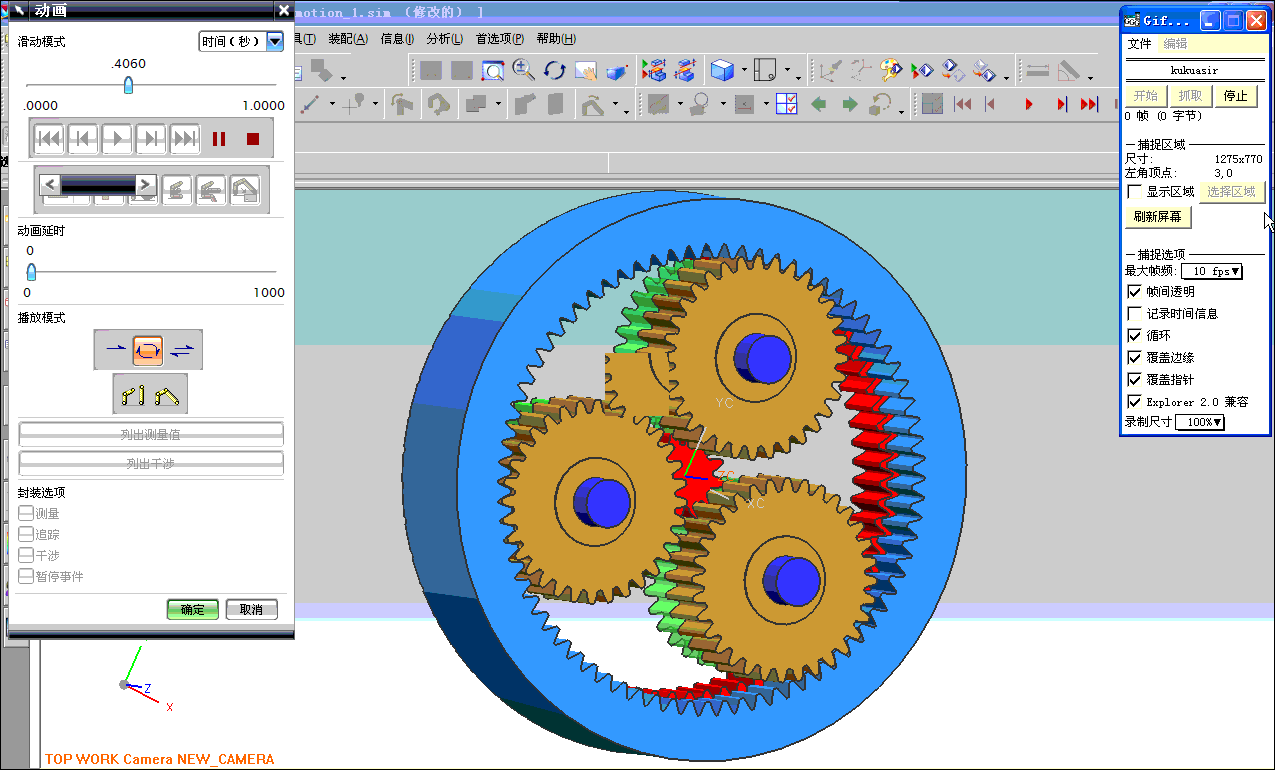Open the 最大帧频 10 fps dropdown
The image size is (1275, 770).
(x=1211, y=271)
